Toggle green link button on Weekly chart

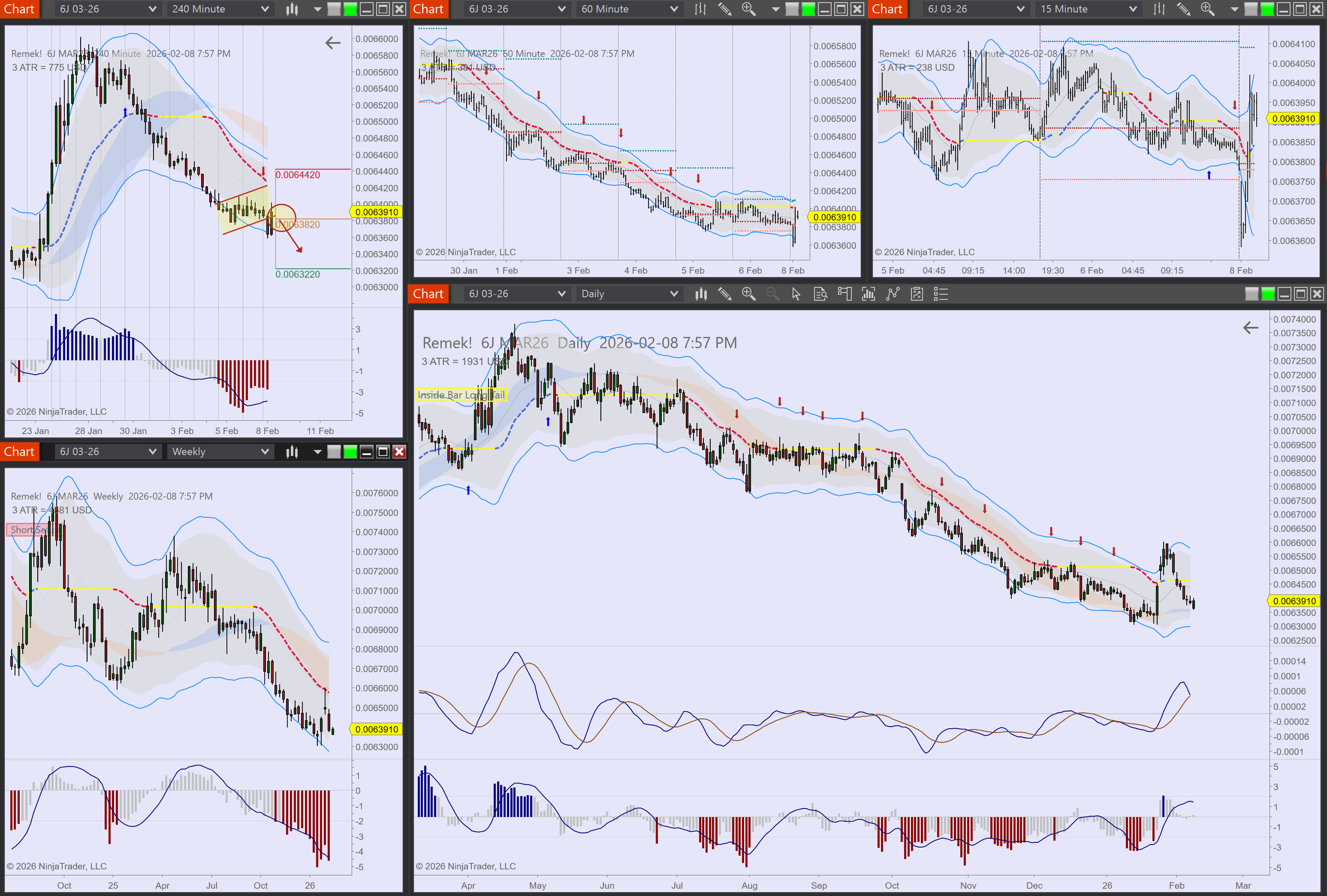[x=350, y=452]
